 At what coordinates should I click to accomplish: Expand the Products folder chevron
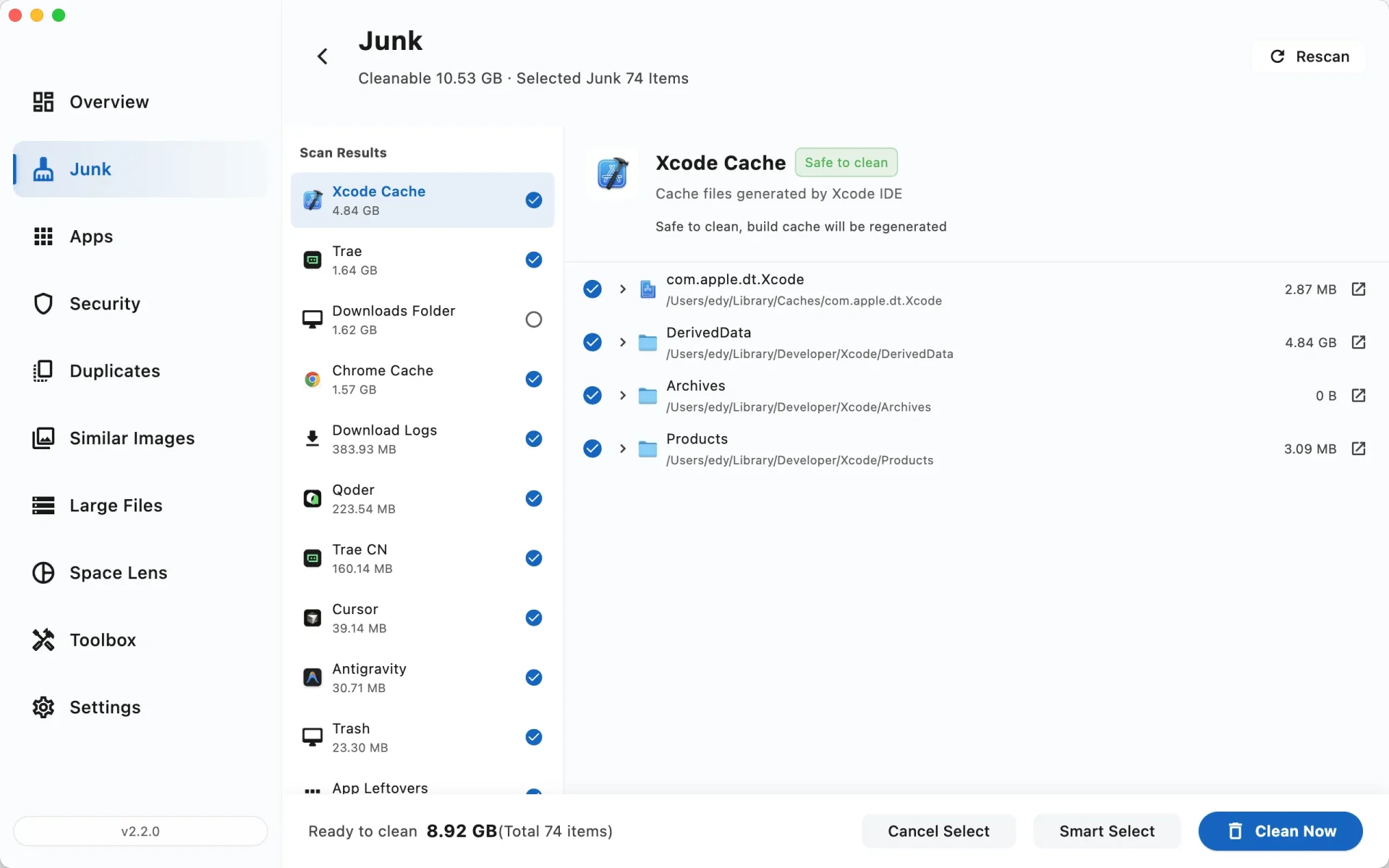(x=622, y=448)
